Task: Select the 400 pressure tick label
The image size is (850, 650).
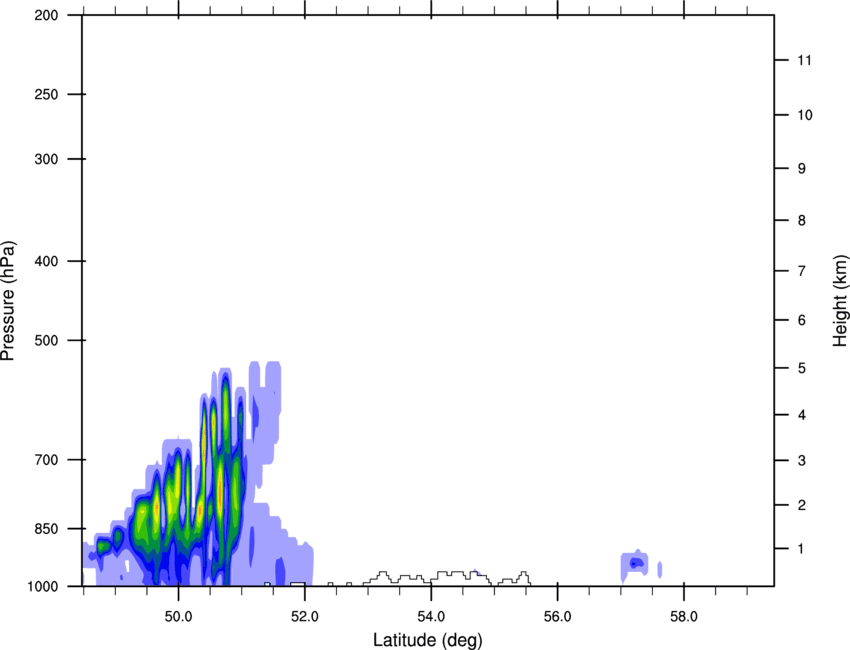Action: [46, 261]
